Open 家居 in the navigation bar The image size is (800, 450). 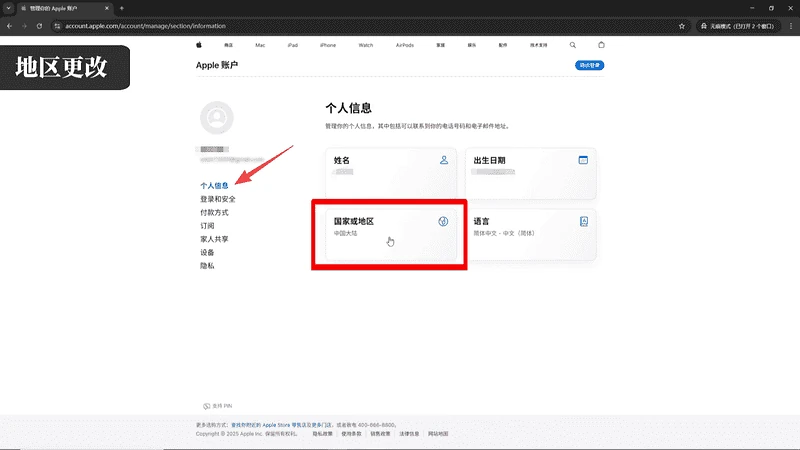tap(441, 45)
